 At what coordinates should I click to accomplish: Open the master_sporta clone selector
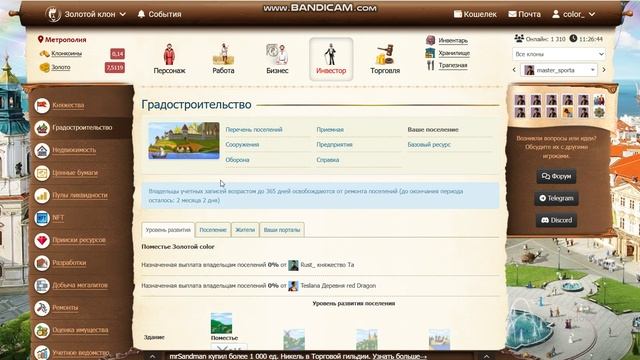559,70
